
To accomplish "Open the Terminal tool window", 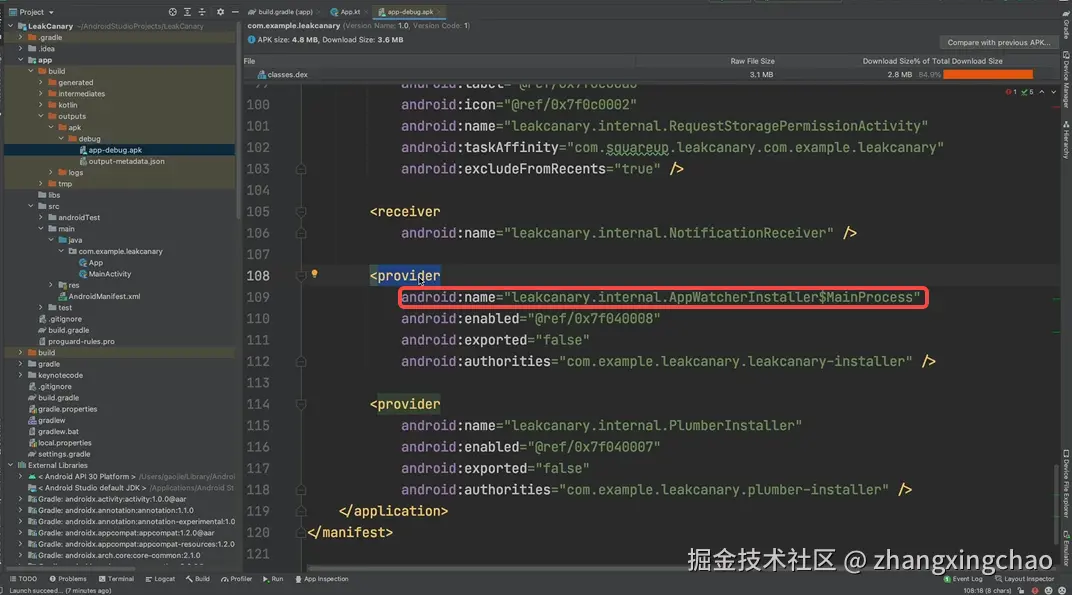I will [x=116, y=579].
